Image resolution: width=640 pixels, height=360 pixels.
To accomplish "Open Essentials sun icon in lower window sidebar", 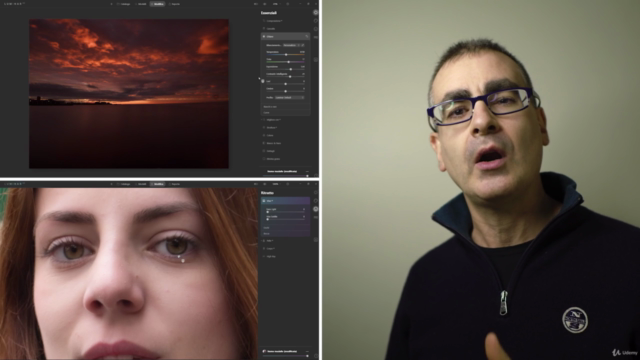I will pos(316,192).
